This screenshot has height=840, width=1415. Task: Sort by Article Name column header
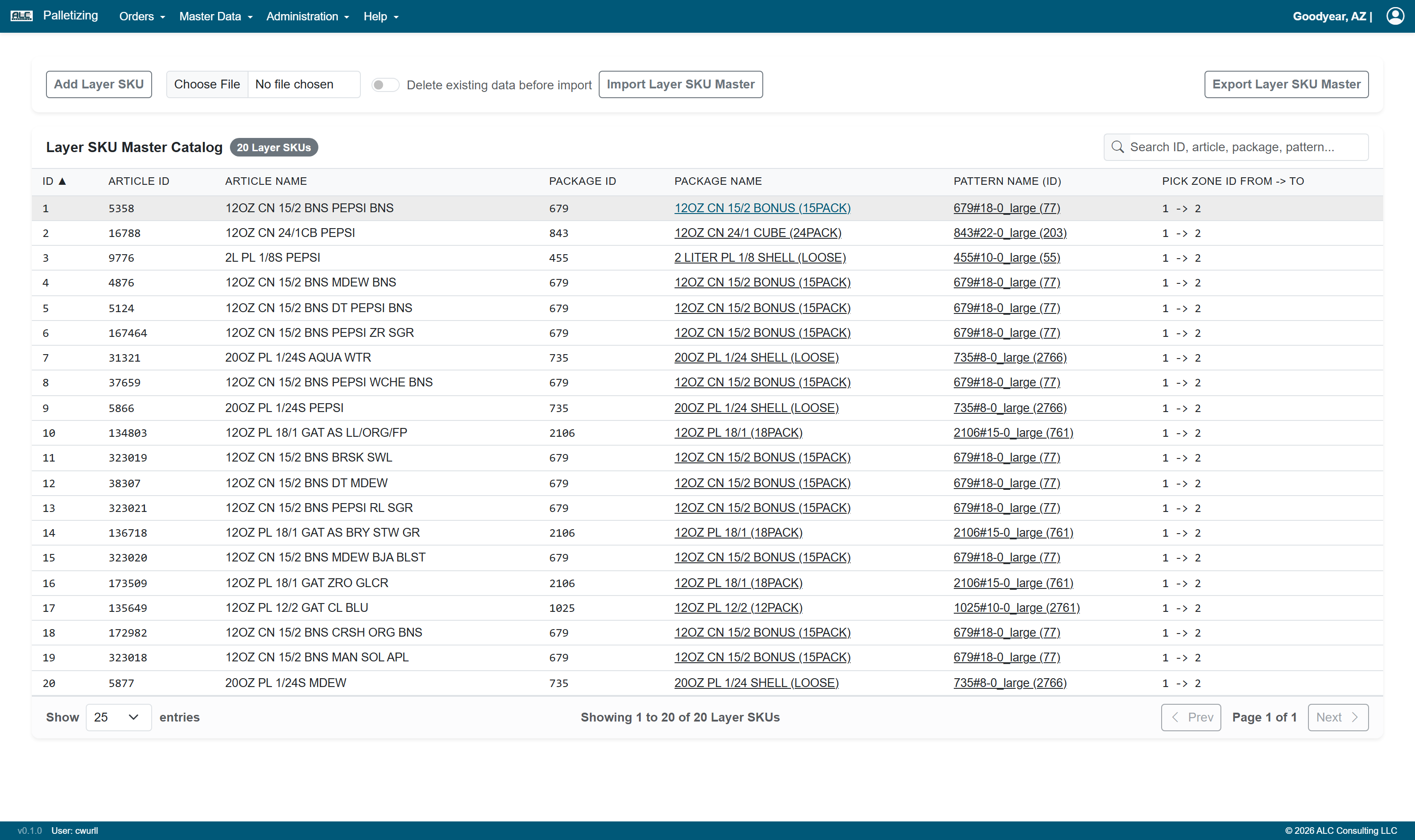coord(266,181)
